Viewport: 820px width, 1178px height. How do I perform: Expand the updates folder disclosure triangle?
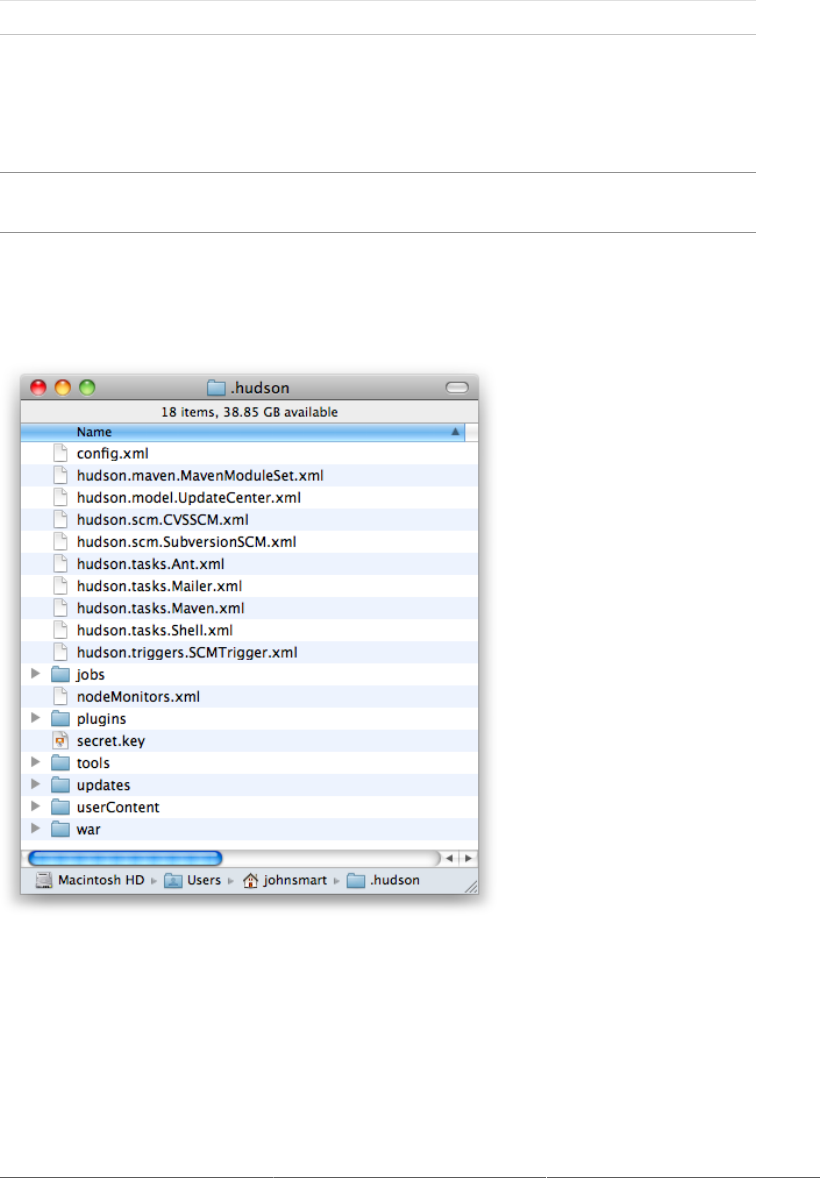(x=35, y=784)
